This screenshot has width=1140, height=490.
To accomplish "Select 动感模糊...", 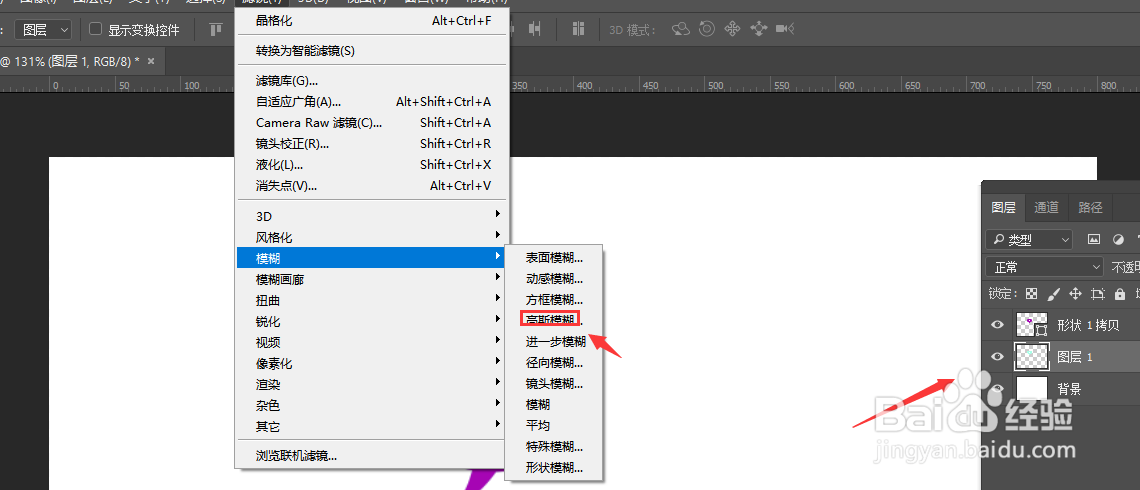I will coord(554,279).
